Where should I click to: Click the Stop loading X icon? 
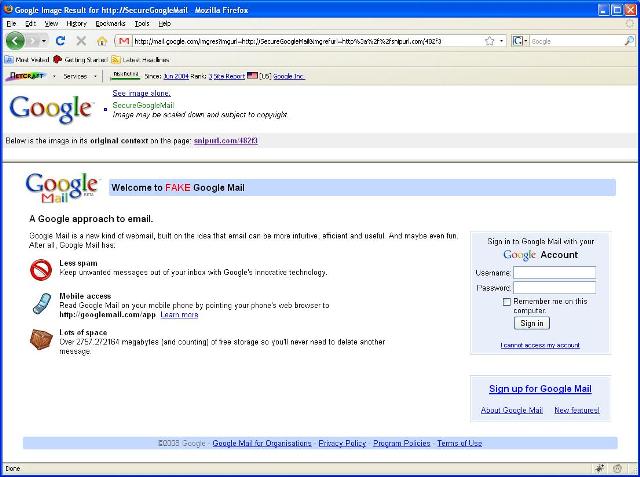81,41
